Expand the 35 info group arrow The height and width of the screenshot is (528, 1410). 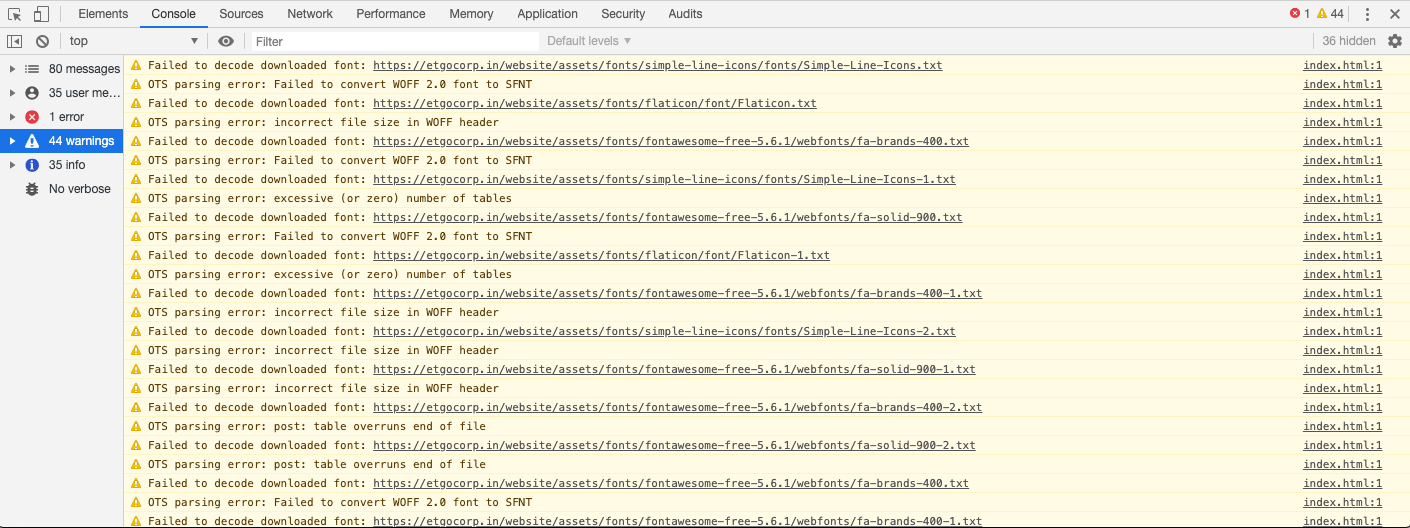(12, 165)
